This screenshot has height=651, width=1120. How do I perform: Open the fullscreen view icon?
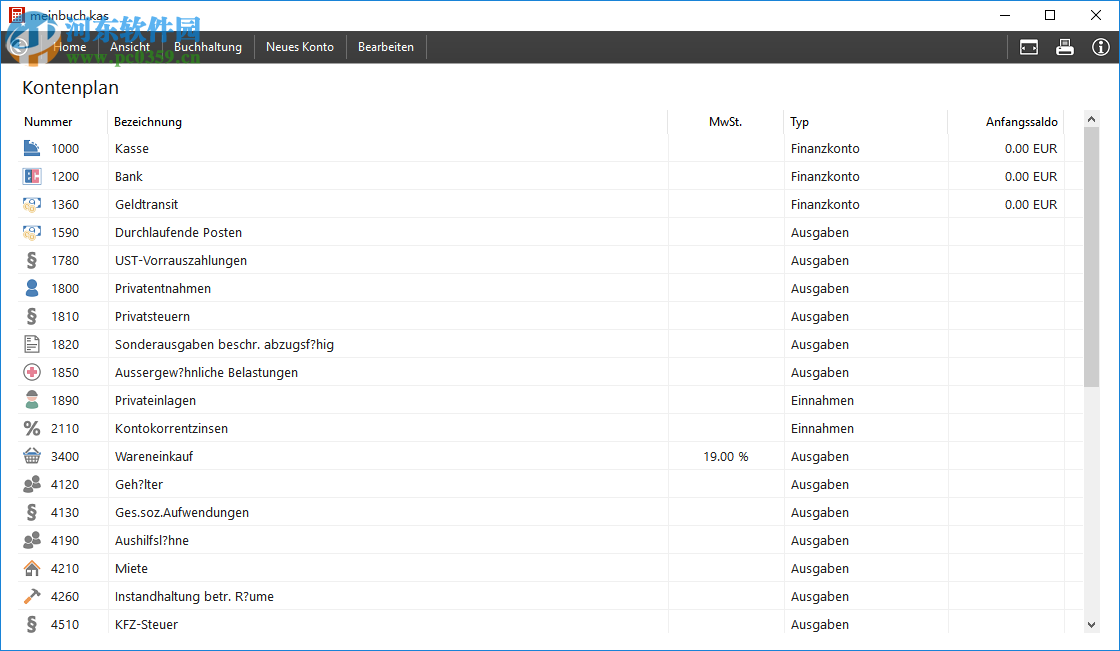tap(1029, 47)
